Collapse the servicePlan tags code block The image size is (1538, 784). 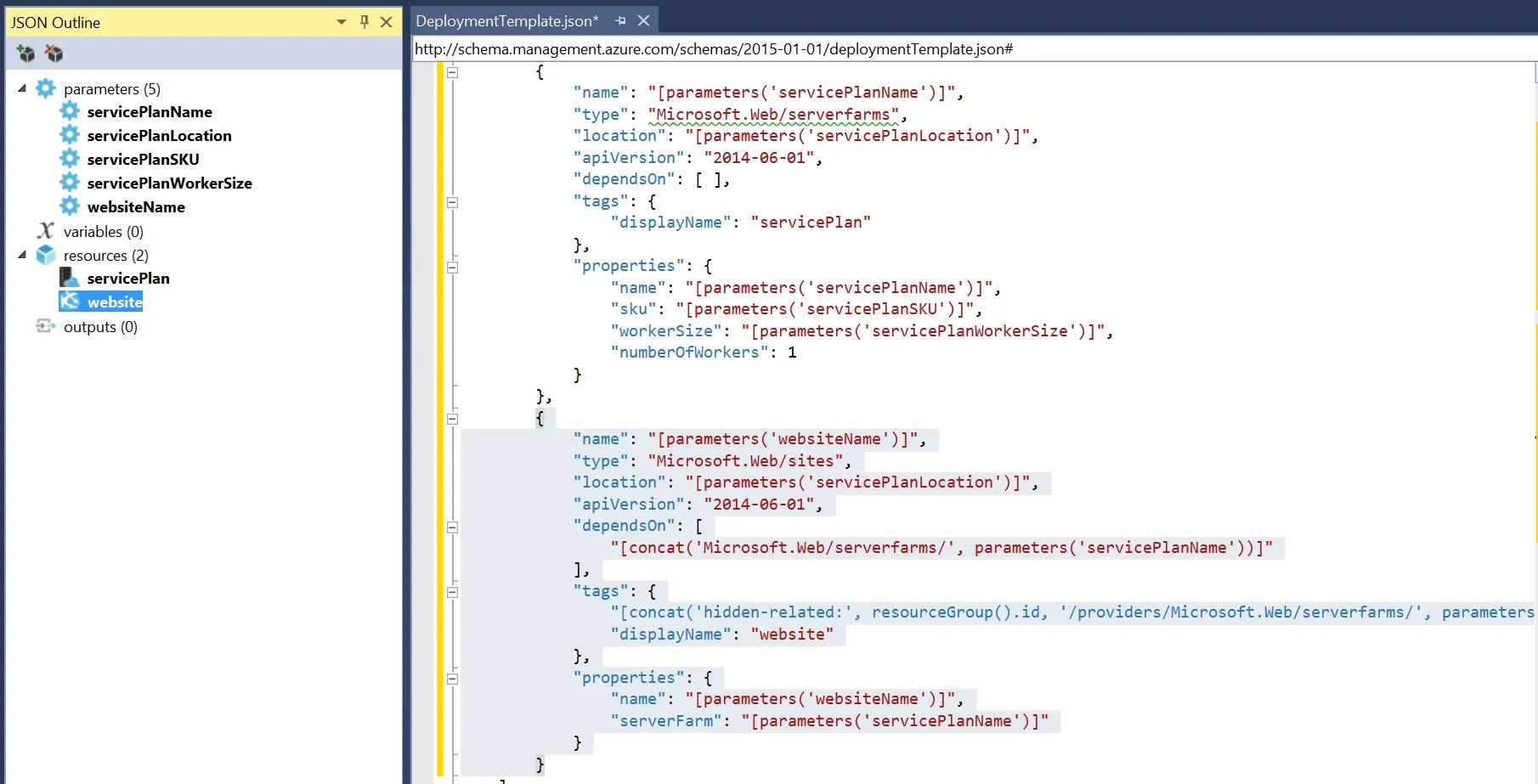tap(452, 202)
